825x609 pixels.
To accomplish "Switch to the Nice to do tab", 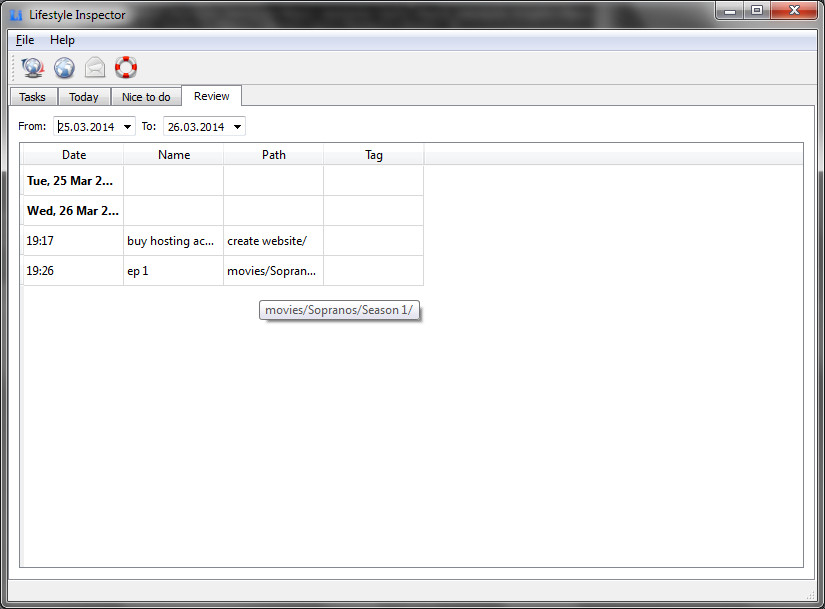I will (x=146, y=97).
